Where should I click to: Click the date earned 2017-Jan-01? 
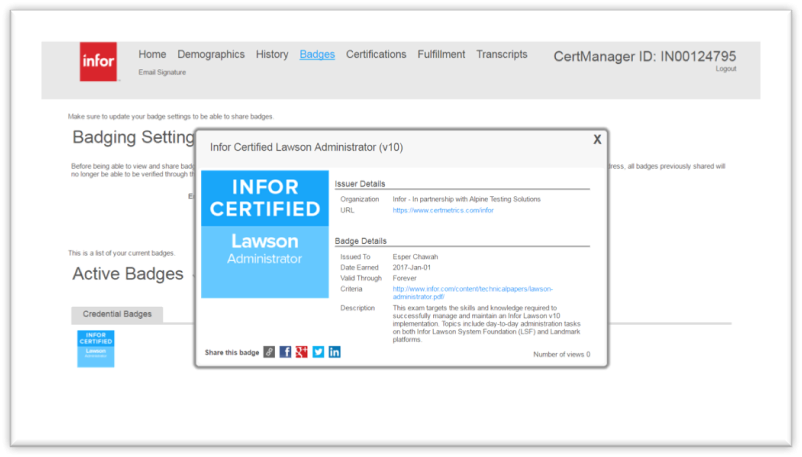(411, 268)
